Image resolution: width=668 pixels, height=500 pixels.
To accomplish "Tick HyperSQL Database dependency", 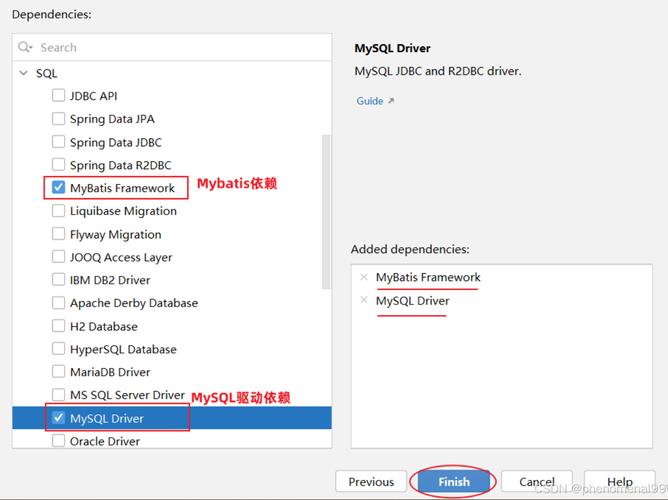I will [58, 349].
